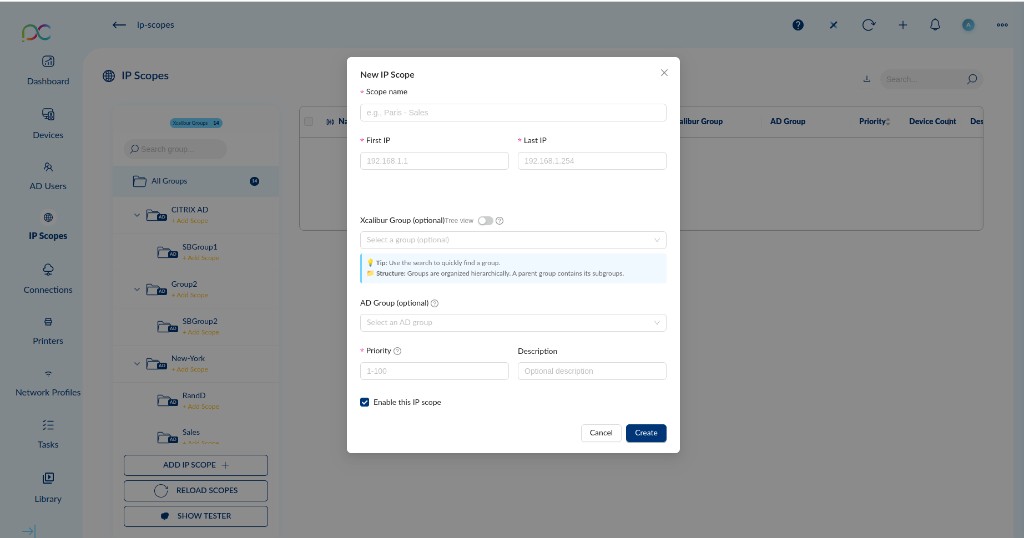Screen dimensions: 1024x538
Task: Tick the select-all checkbox in table header
Action: point(309,121)
